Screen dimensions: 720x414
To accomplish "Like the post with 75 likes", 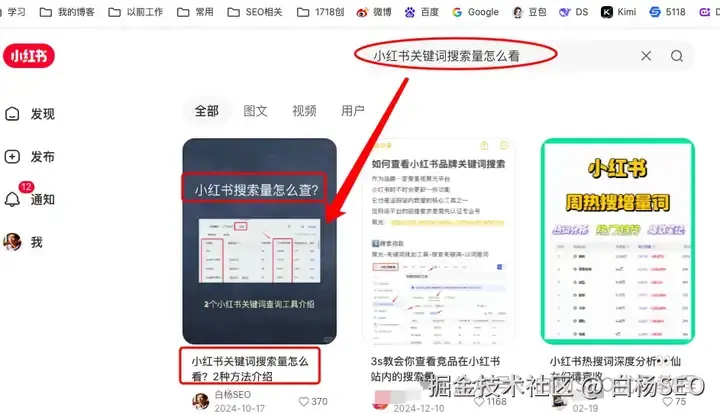I will 674,402.
